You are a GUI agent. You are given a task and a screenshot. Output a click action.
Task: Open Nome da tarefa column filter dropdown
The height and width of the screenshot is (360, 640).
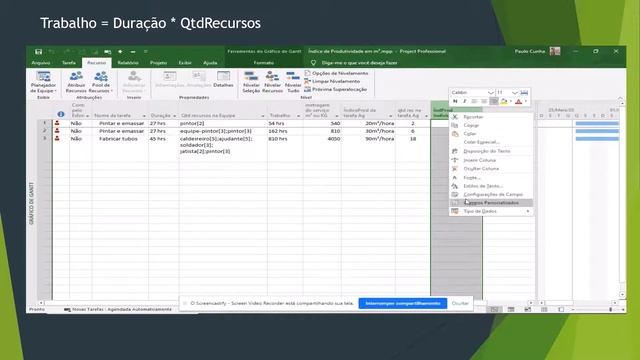coord(144,116)
